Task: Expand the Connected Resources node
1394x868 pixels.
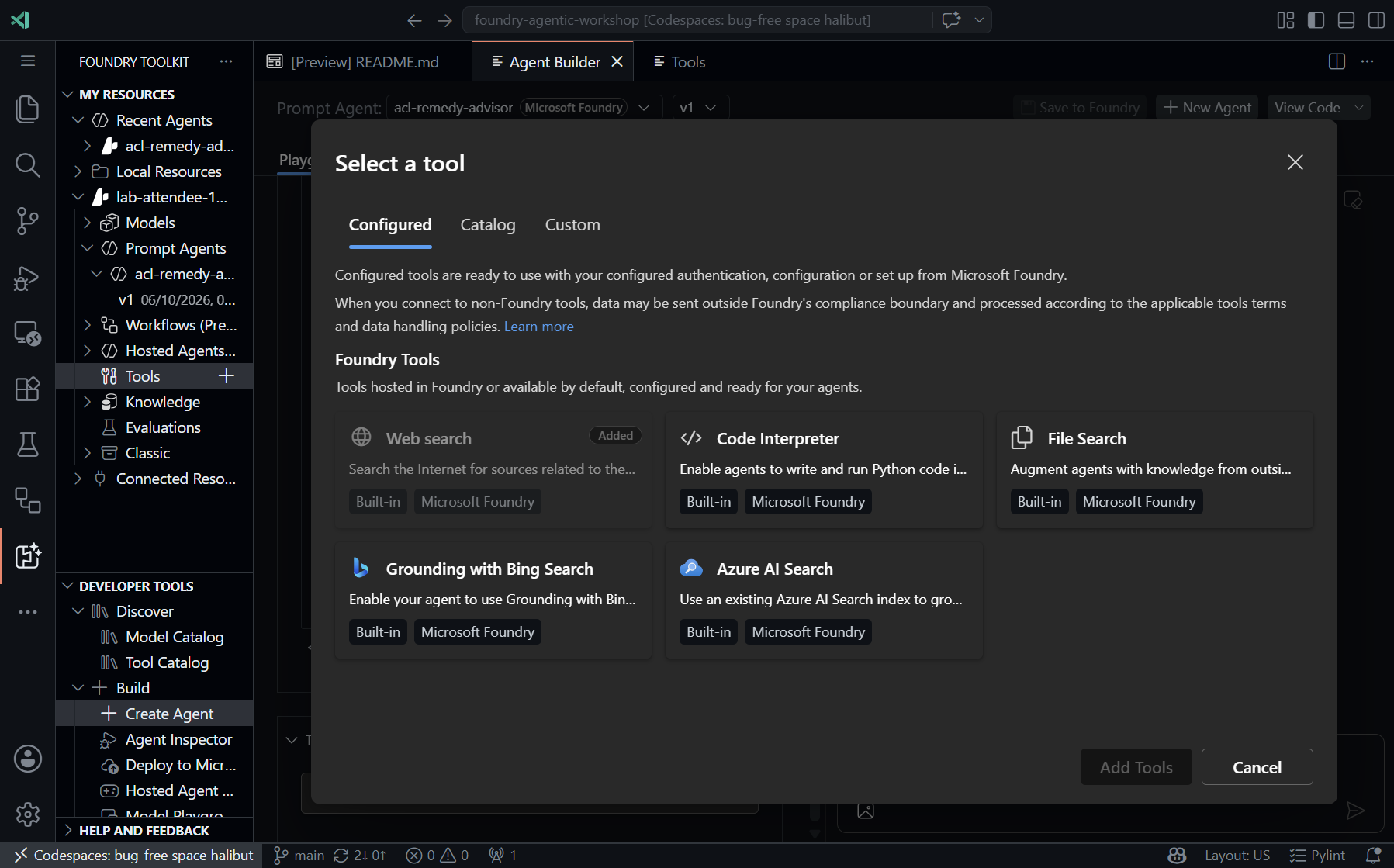Action: point(78,479)
